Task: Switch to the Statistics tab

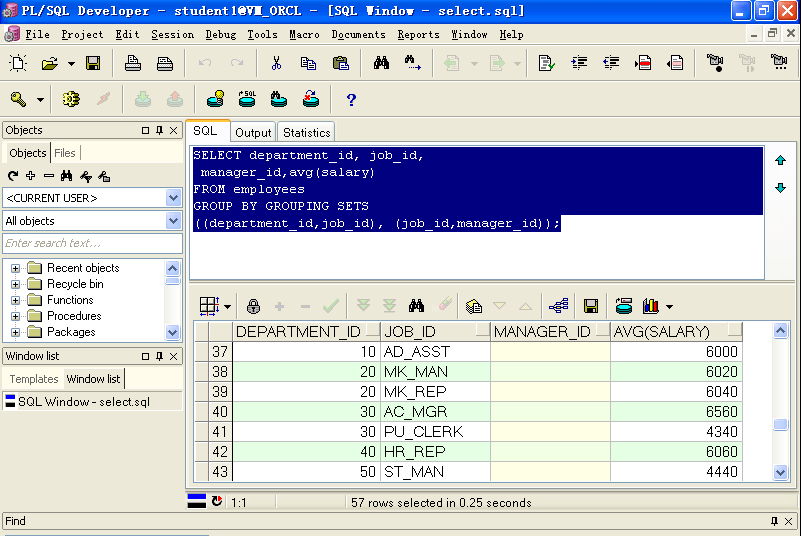Action: pyautogui.click(x=306, y=132)
